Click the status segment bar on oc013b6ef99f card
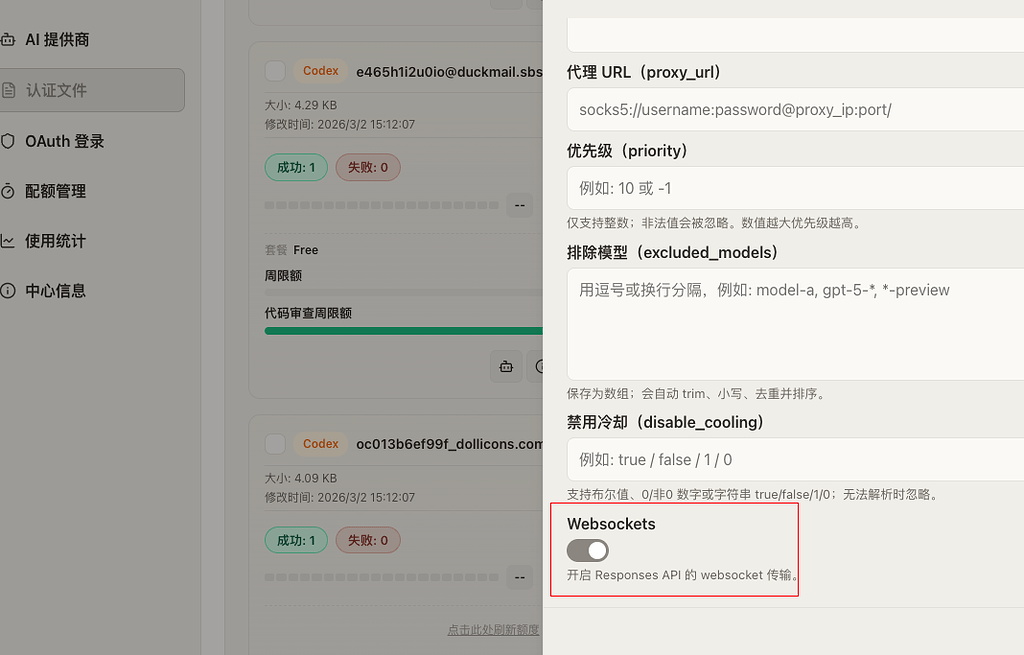1024x655 pixels. pyautogui.click(x=381, y=577)
